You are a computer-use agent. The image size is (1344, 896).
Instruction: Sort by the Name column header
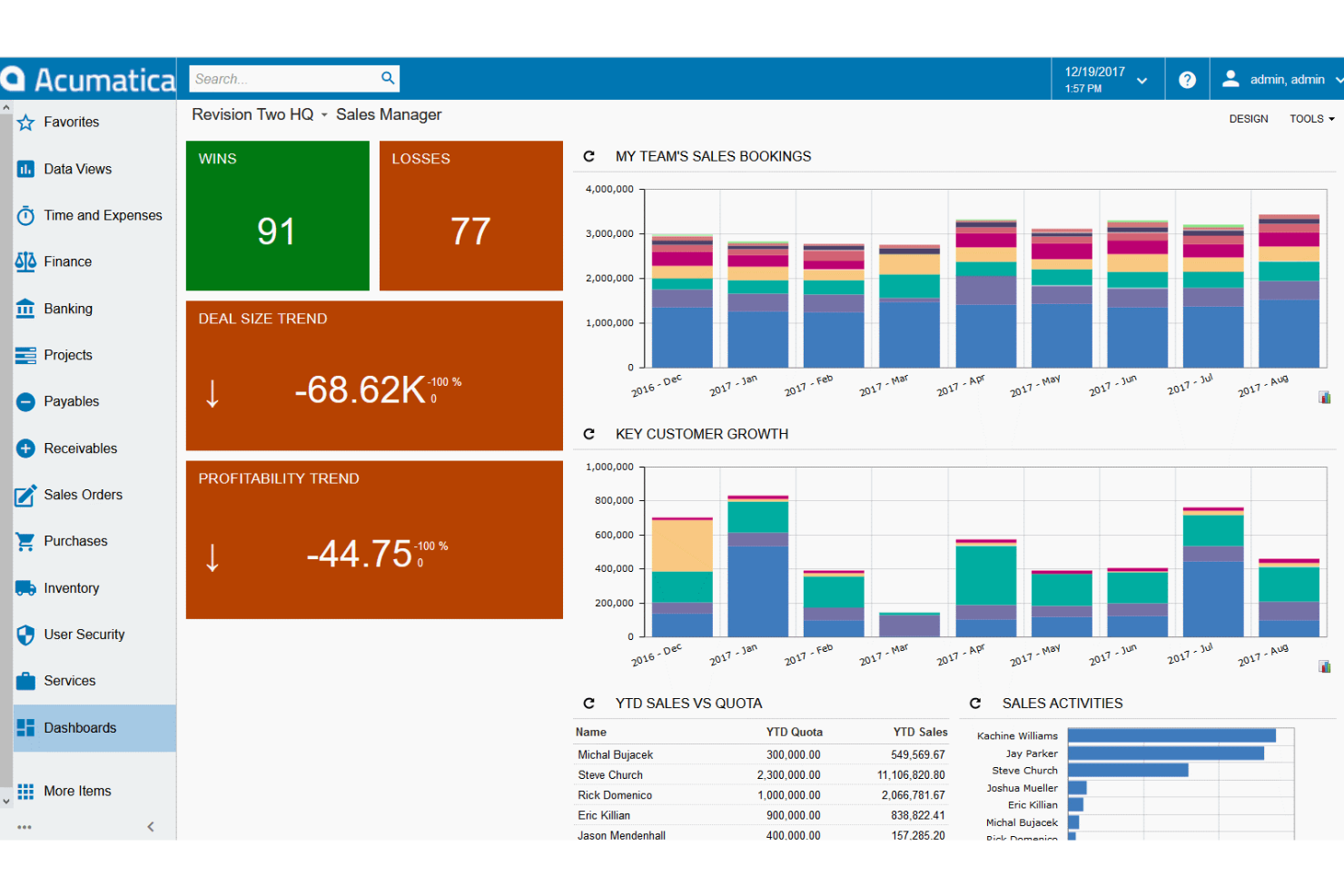(x=591, y=733)
